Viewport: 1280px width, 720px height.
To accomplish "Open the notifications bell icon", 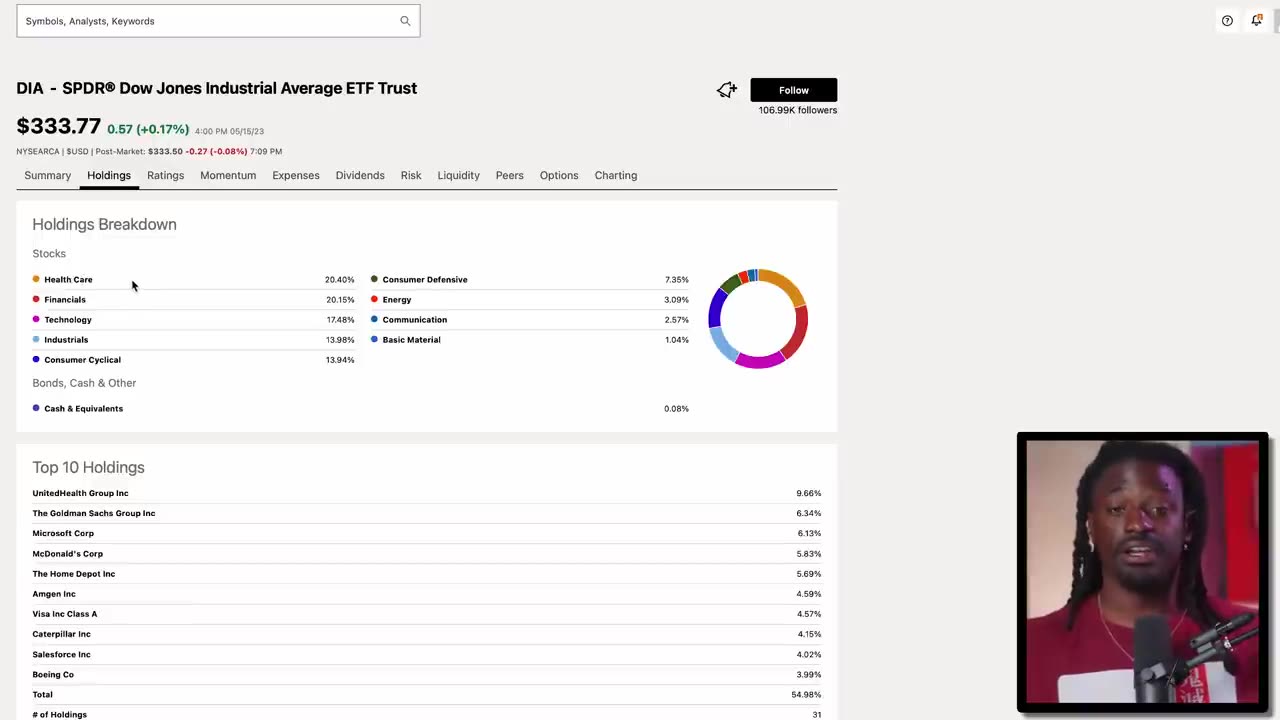I will (x=1257, y=20).
